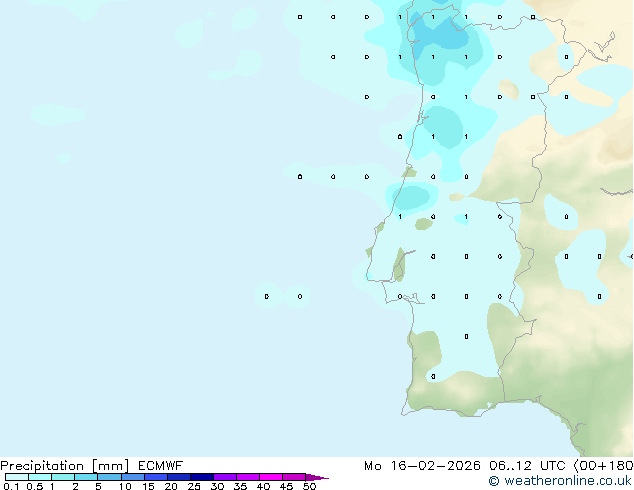Click the "(00+180" forecast offset text
The image size is (634, 490).
(x=603, y=466)
